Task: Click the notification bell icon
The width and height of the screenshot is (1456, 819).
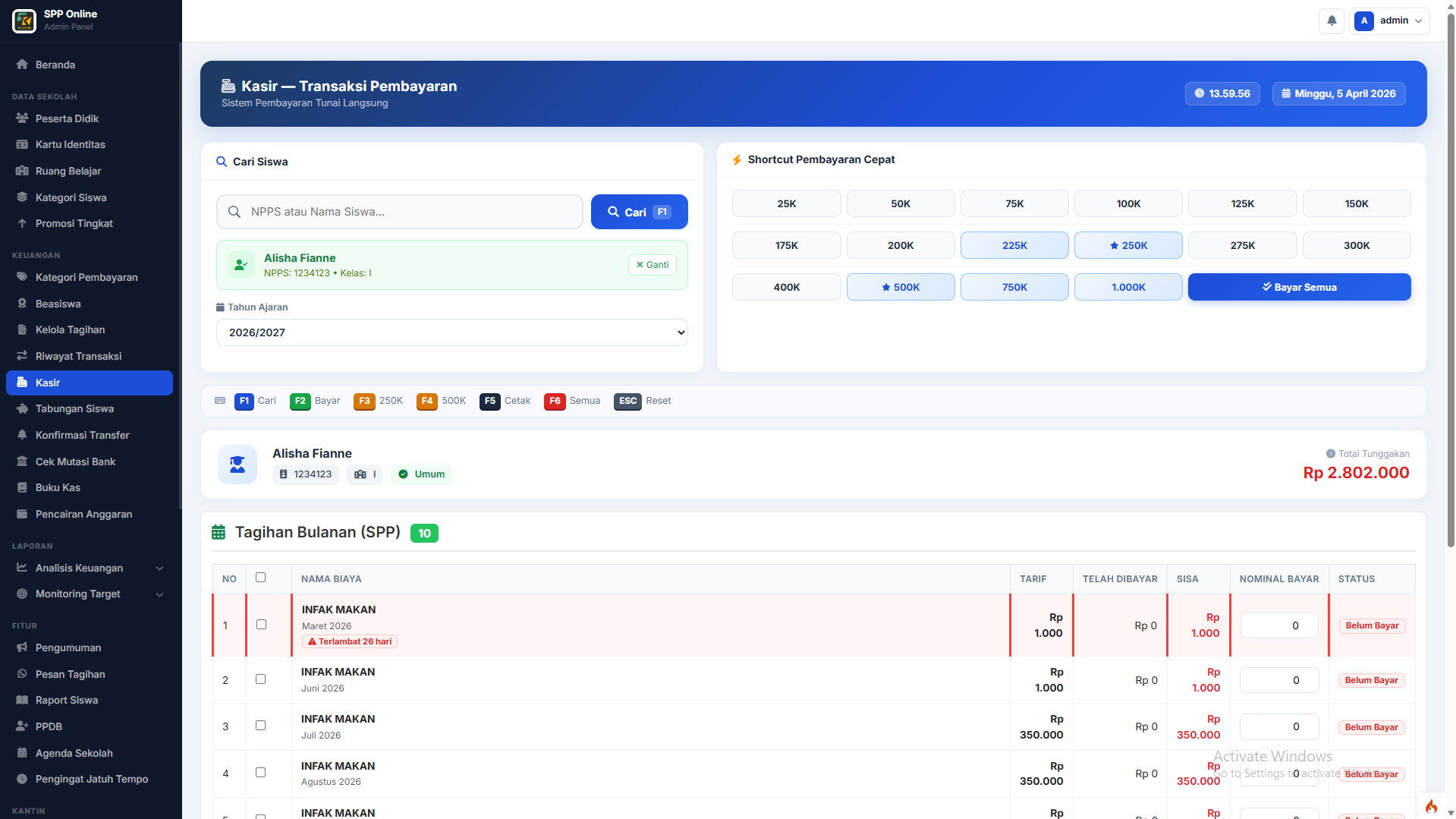Action: coord(1332,20)
